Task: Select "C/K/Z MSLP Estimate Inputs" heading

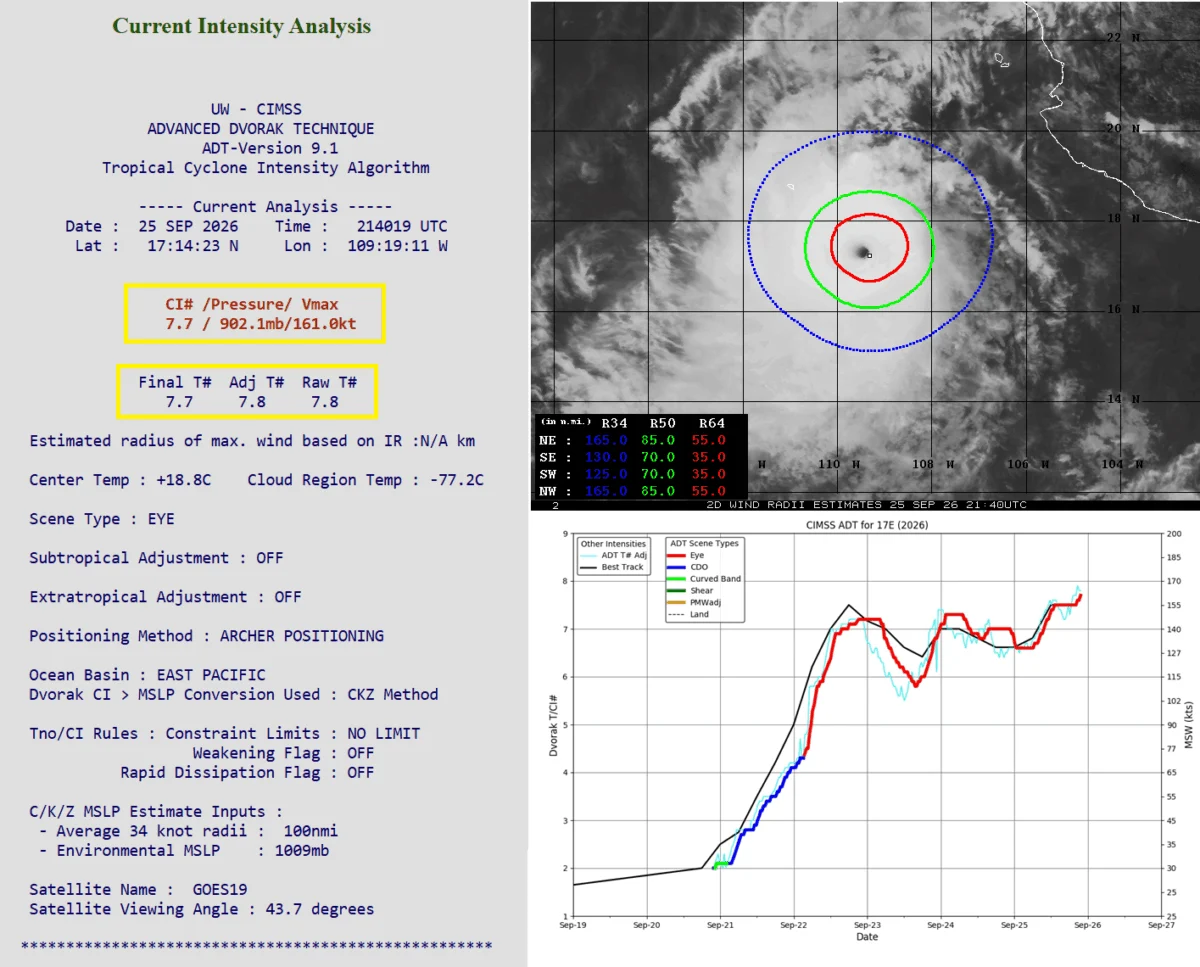Action: point(156,812)
